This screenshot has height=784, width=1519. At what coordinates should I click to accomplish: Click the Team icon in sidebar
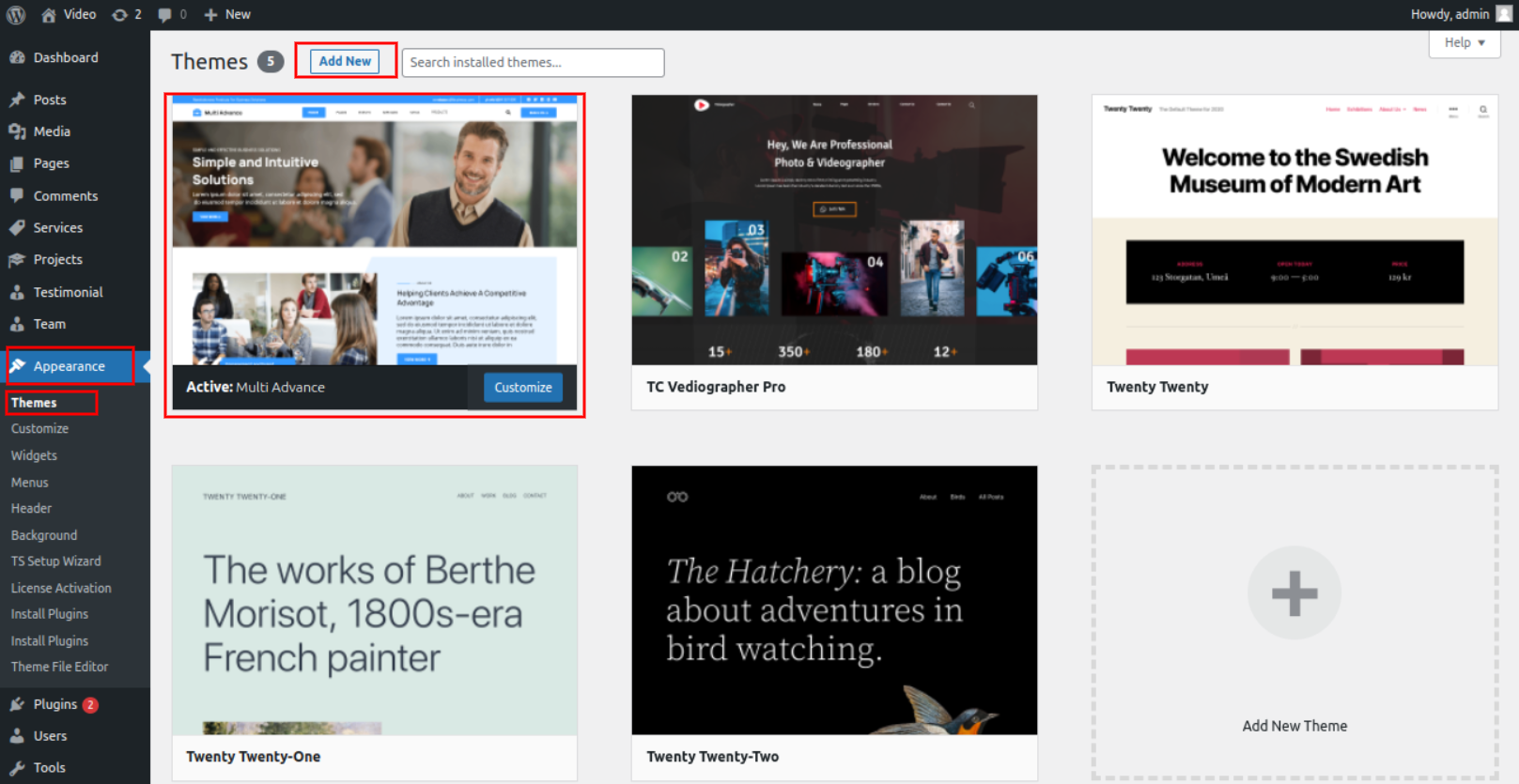(17, 324)
